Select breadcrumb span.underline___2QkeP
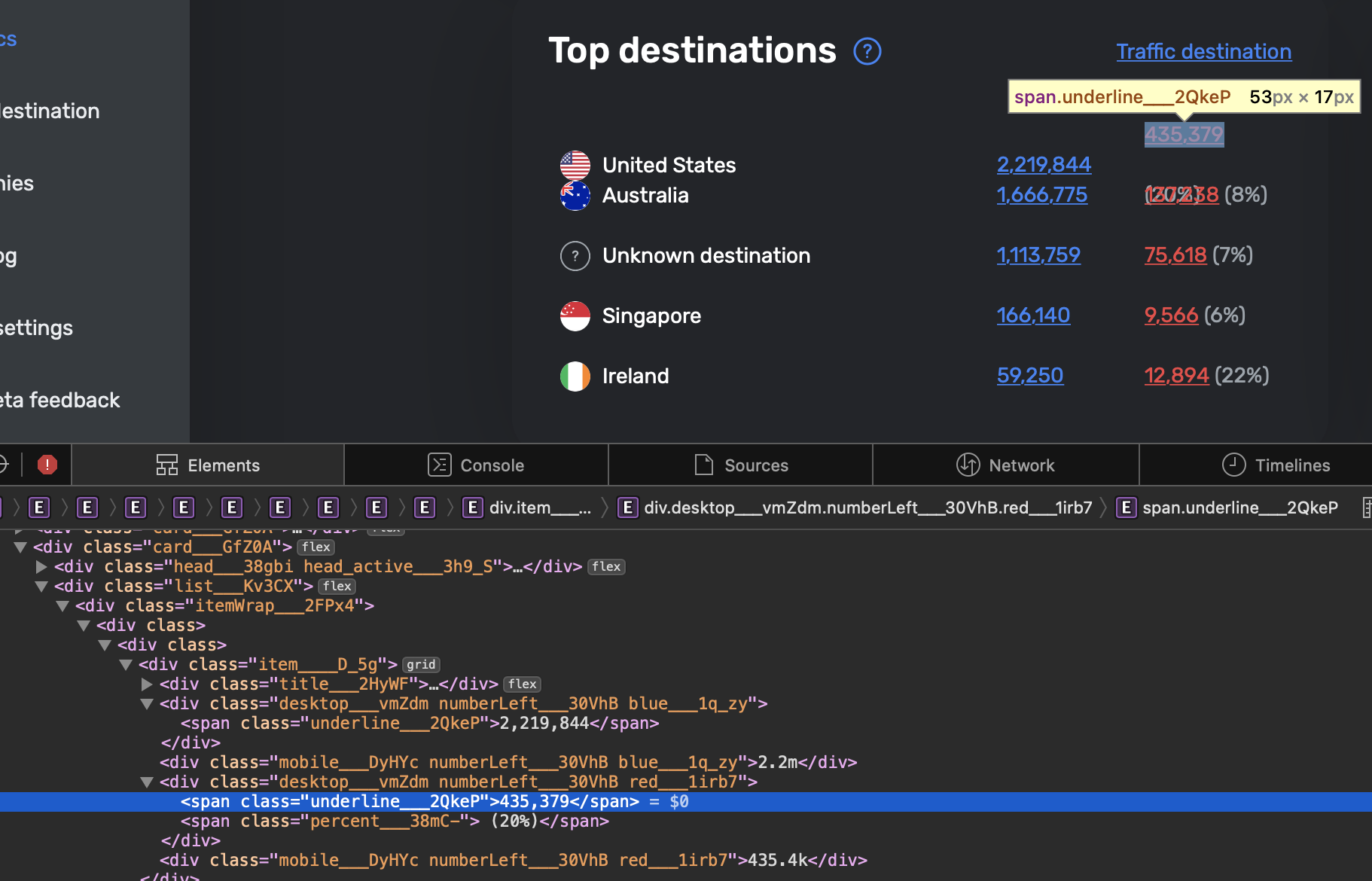The width and height of the screenshot is (1372, 881). pyautogui.click(x=1227, y=508)
